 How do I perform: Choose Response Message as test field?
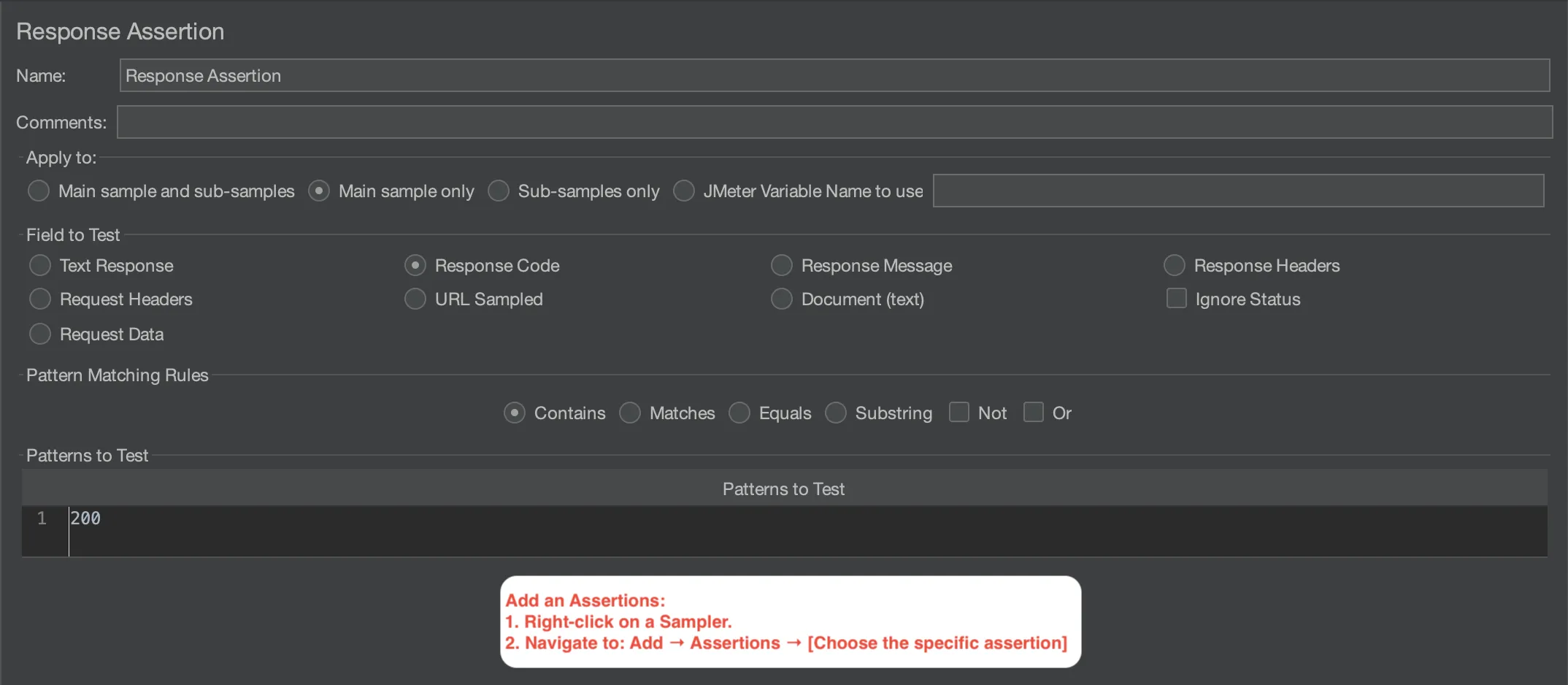tap(782, 266)
